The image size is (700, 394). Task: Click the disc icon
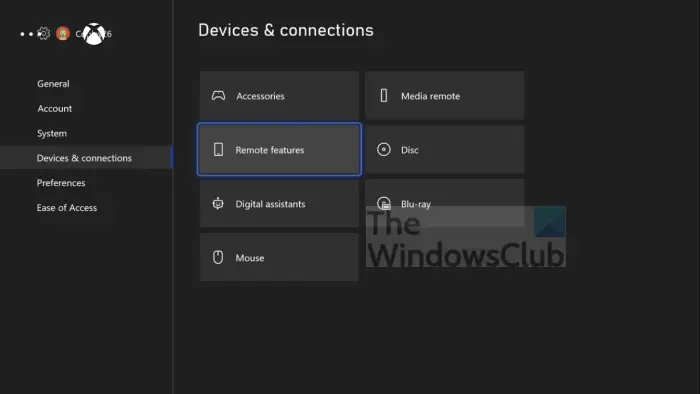point(383,149)
